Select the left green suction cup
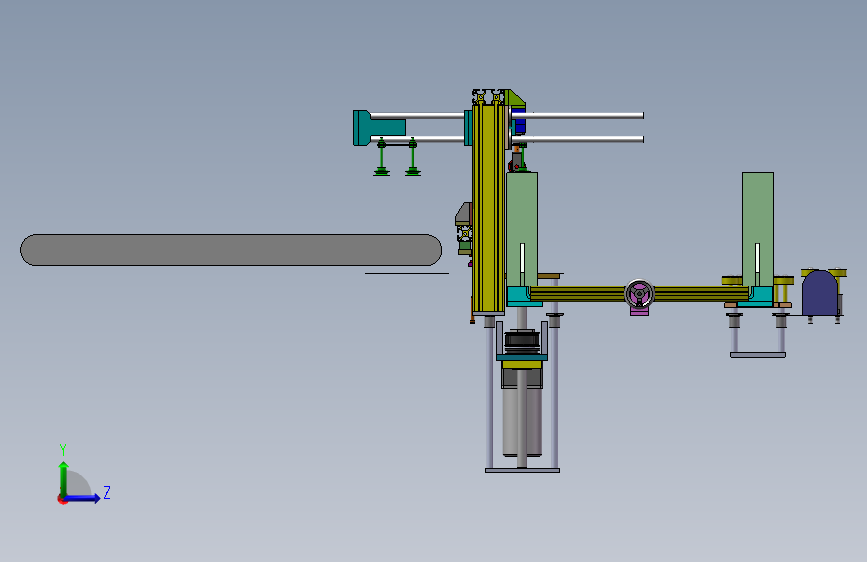The width and height of the screenshot is (867, 562). 382,159
